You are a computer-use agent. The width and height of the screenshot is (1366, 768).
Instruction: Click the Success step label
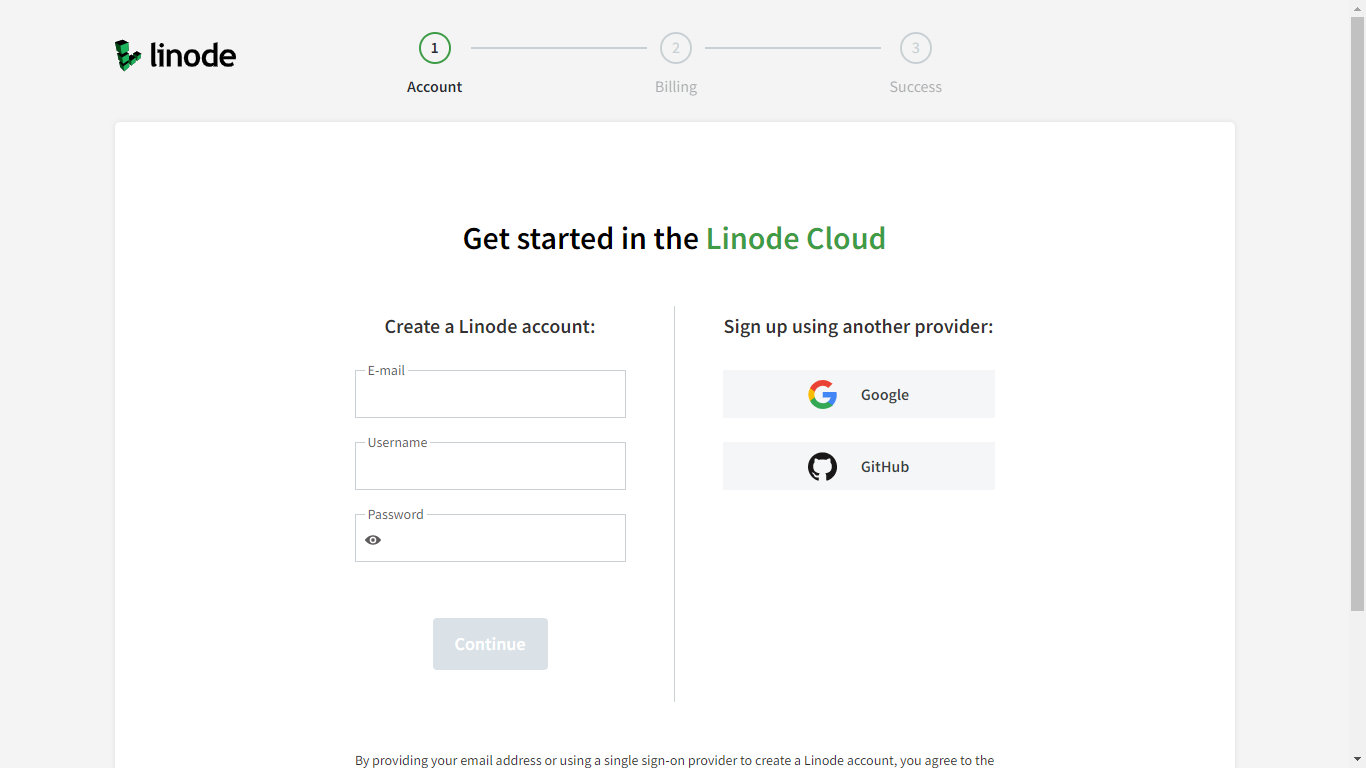pos(916,87)
